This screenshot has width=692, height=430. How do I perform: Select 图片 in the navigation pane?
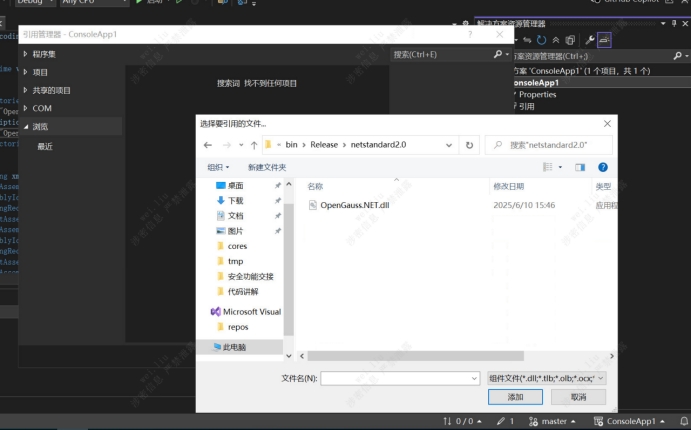click(x=236, y=231)
